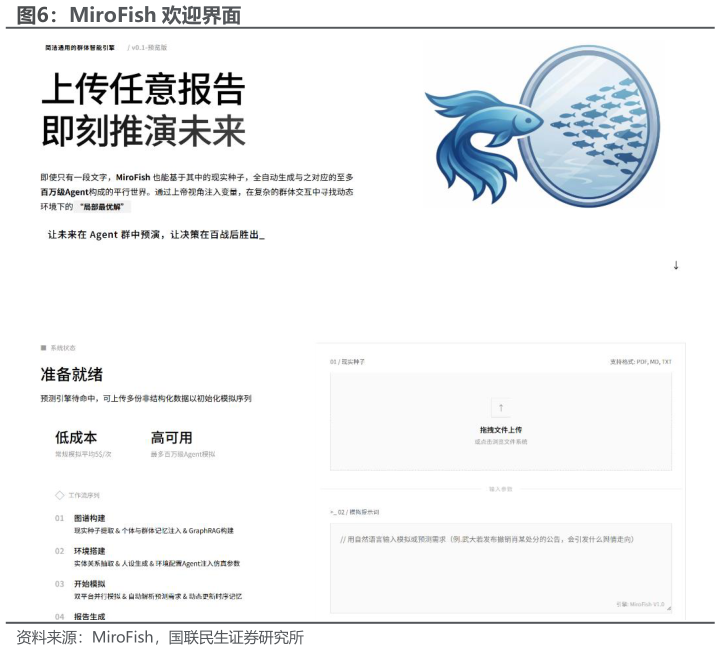The image size is (720, 650).
Task: Click the 预测引擎待命中 description line
Action: 146,398
